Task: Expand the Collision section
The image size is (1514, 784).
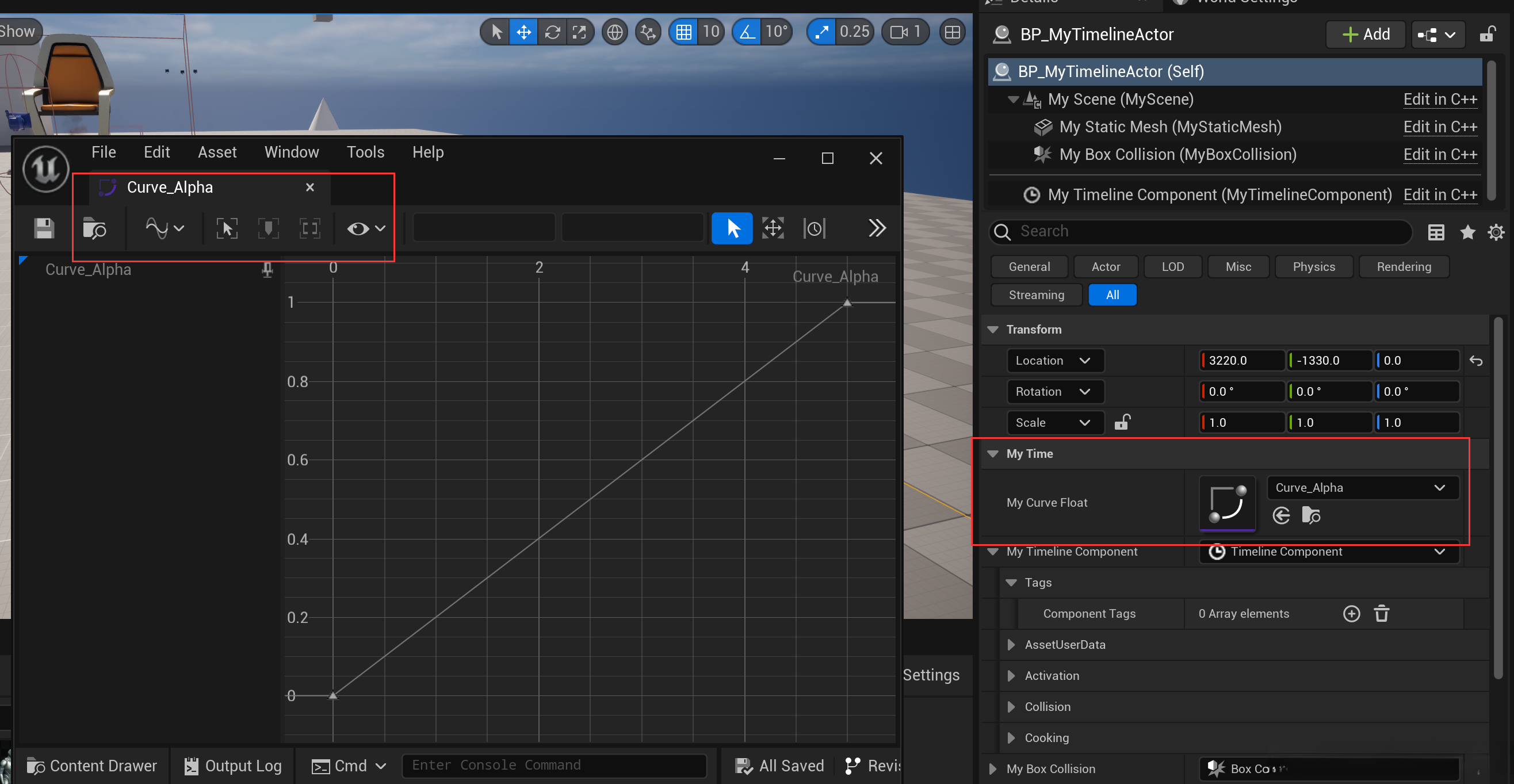Action: [1011, 706]
